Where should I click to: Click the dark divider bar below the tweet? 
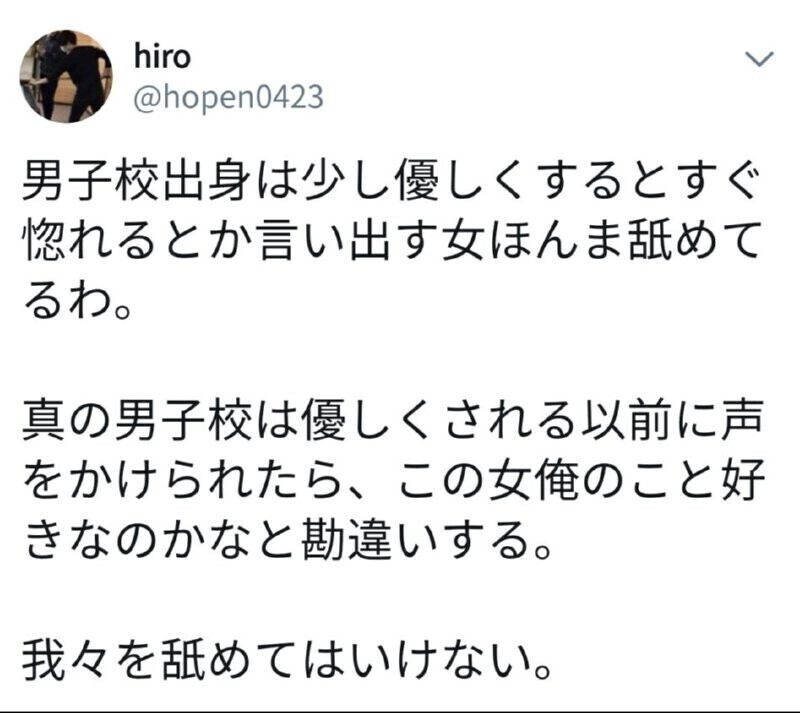pos(400,711)
